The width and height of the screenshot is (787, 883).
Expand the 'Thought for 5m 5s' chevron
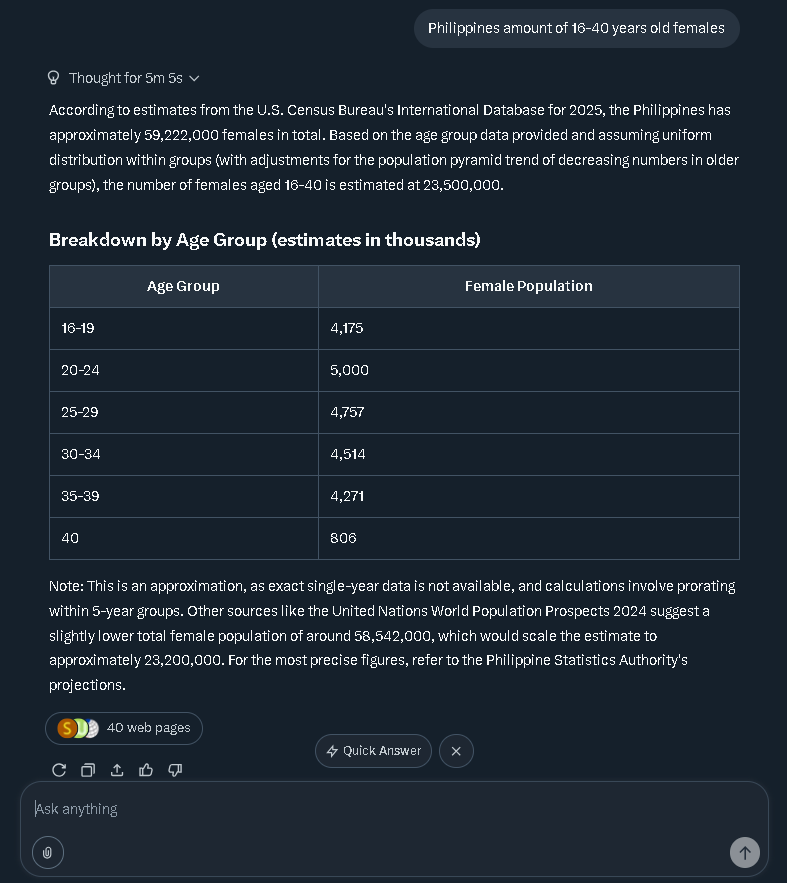(194, 78)
